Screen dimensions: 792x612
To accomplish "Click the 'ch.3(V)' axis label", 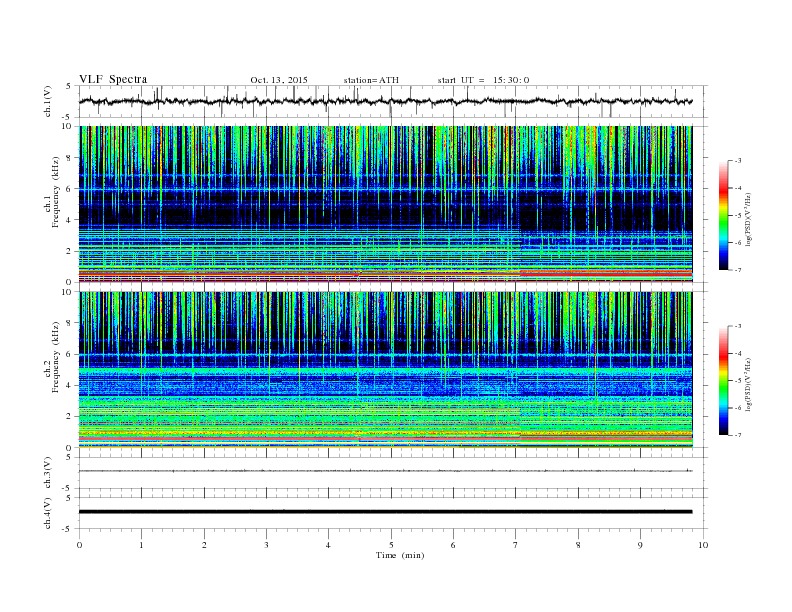I will 47,473.
